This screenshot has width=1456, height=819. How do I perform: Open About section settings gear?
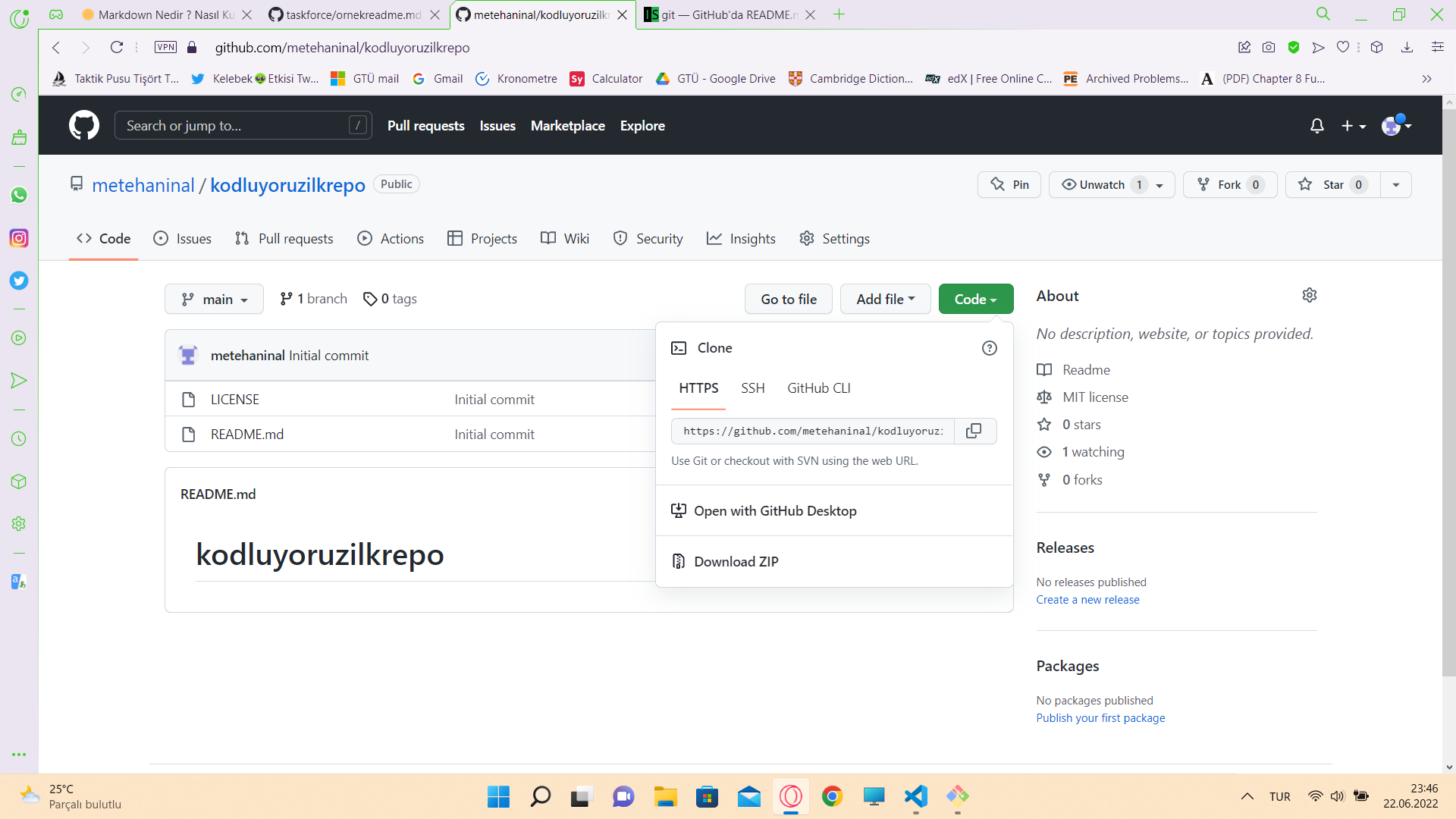(1310, 295)
